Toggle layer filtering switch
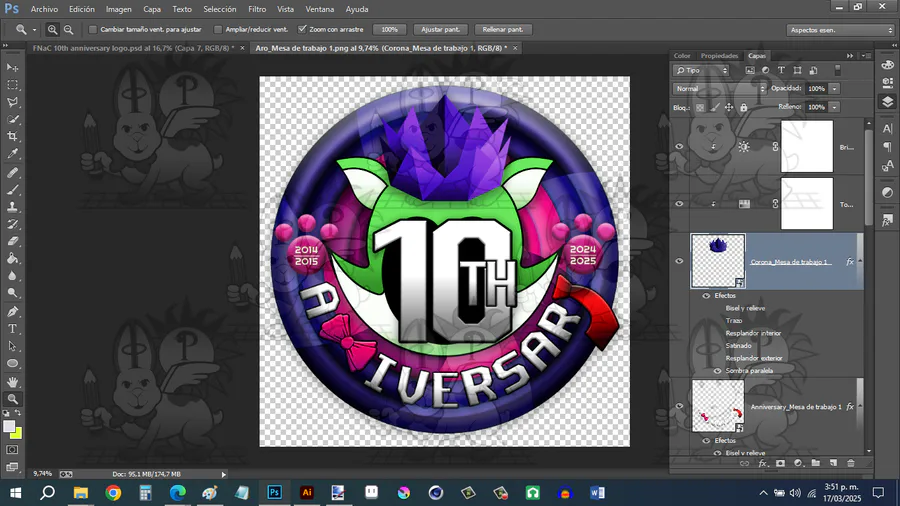This screenshot has height=506, width=900. [837, 70]
